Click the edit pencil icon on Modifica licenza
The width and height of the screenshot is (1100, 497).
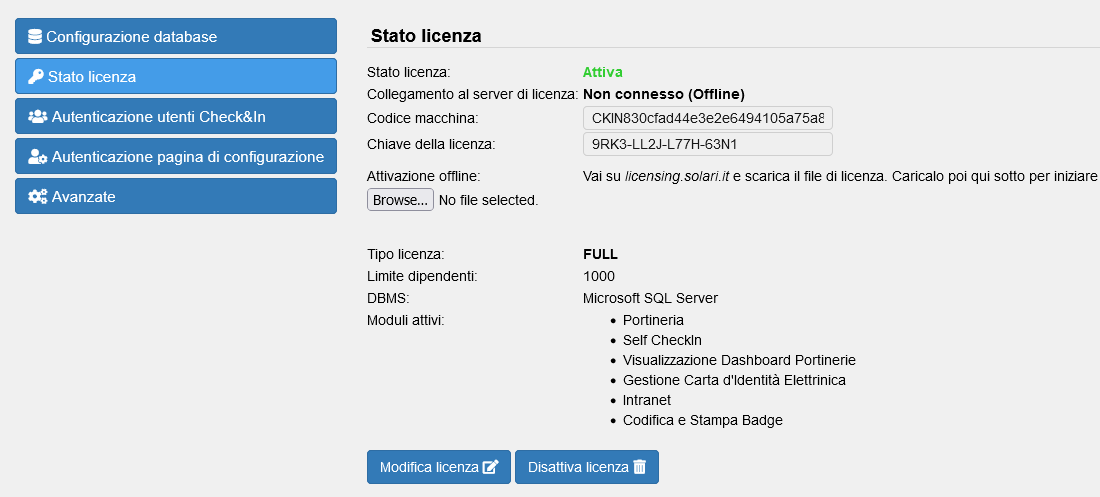(x=490, y=467)
